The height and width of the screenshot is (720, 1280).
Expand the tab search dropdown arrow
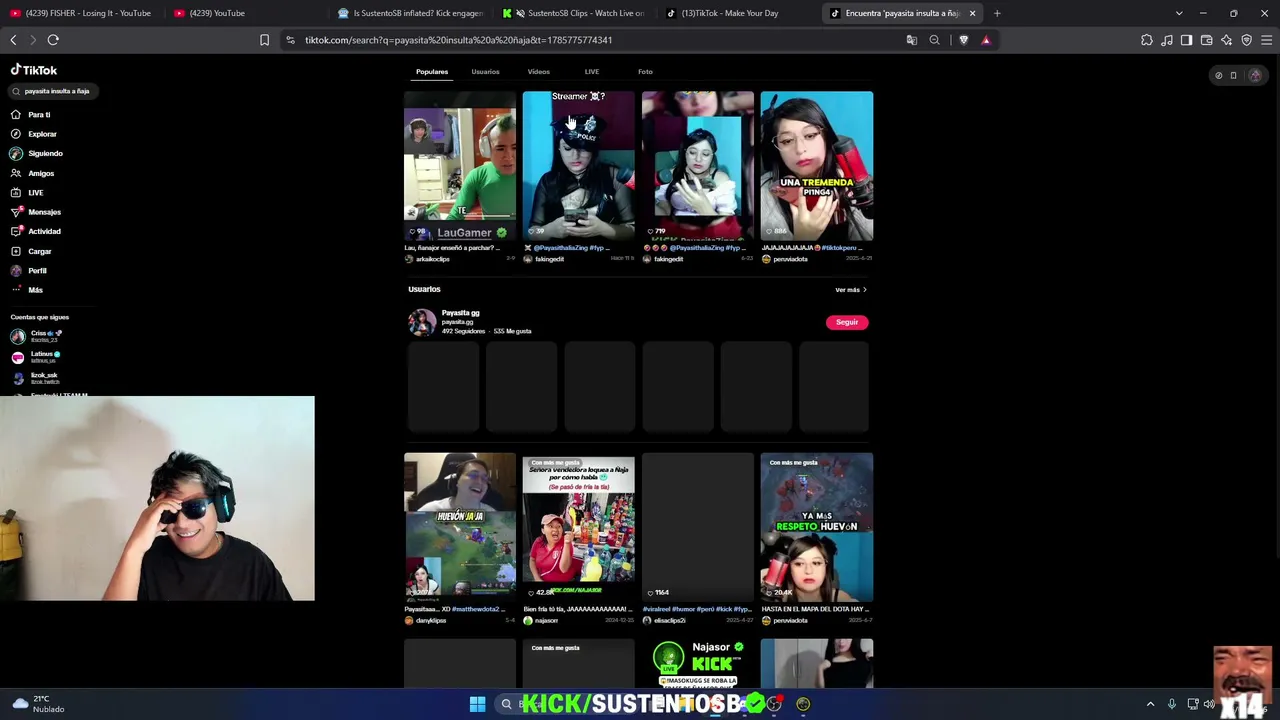[x=1179, y=13]
